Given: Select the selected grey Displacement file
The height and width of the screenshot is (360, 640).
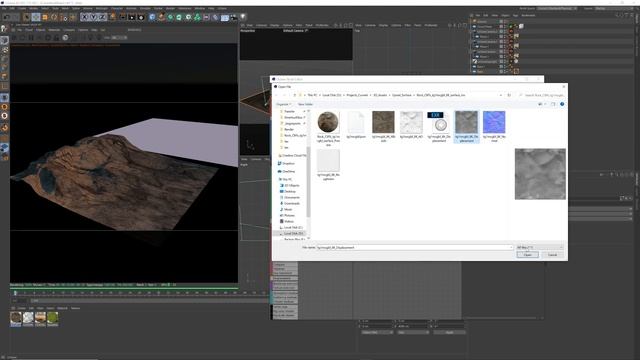Looking at the screenshot, I should click(x=467, y=127).
